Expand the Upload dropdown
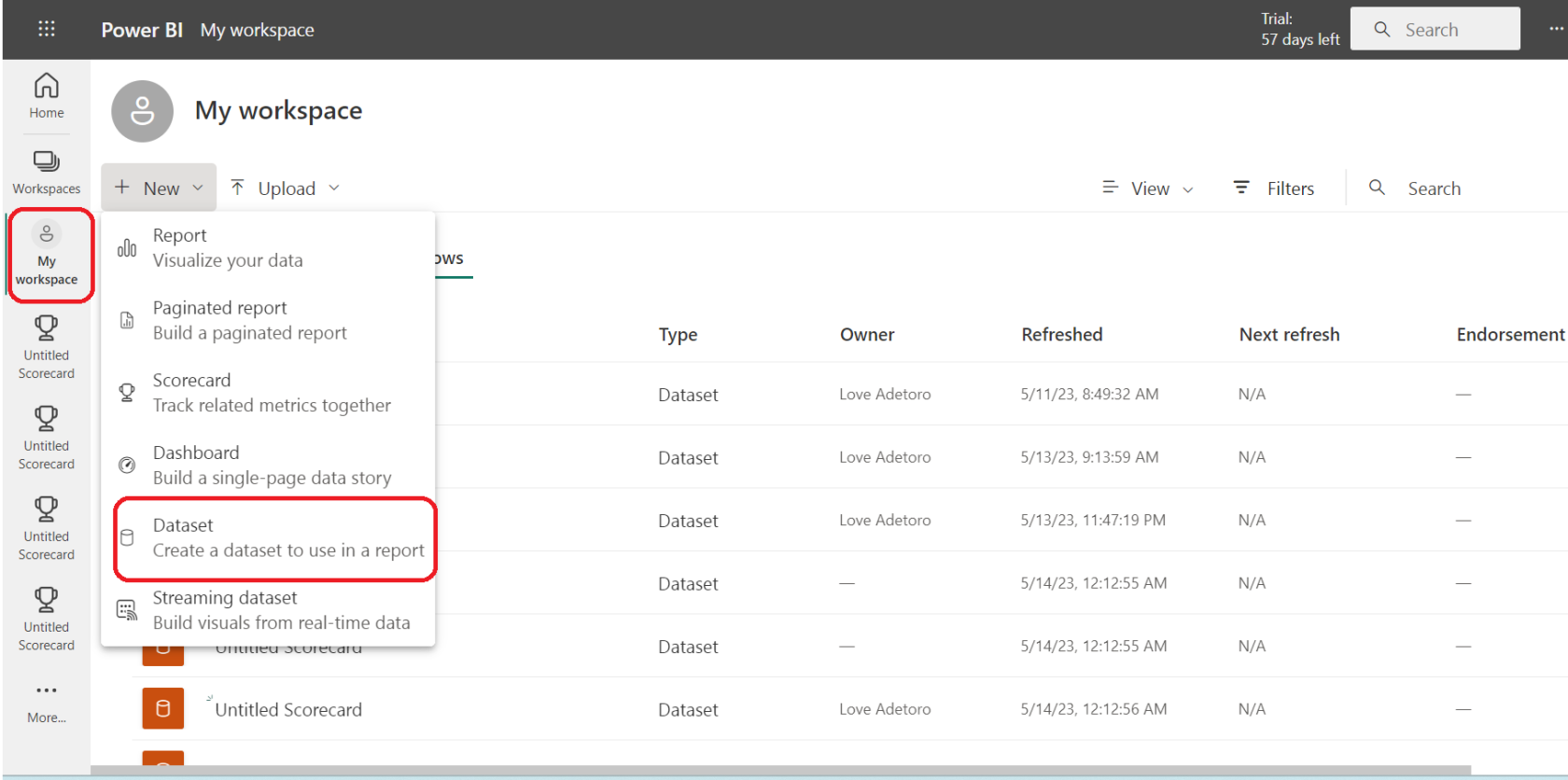Screen dimensions: 1568x780 (x=285, y=188)
